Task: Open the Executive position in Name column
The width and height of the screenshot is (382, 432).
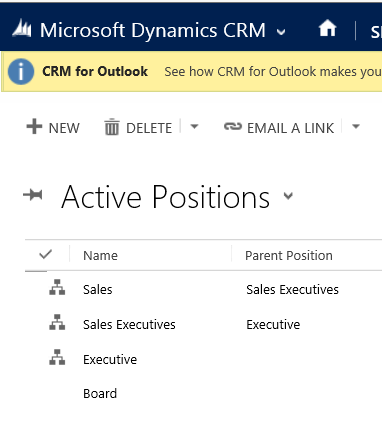Action: (x=110, y=360)
